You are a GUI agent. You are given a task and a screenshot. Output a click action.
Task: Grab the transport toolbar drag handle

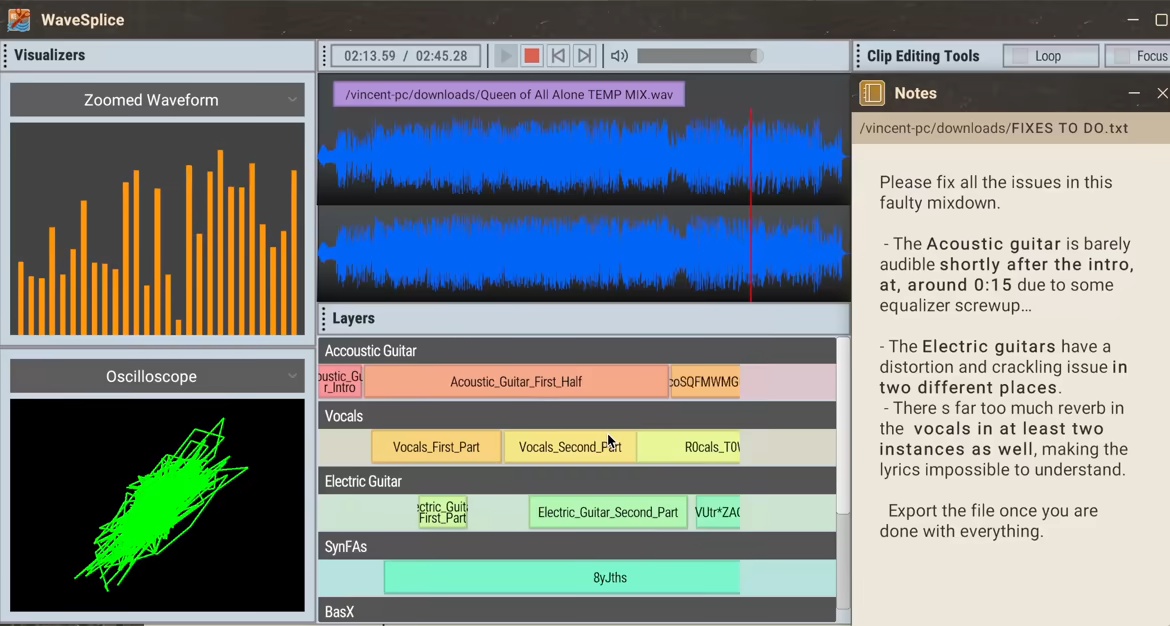click(x=324, y=56)
